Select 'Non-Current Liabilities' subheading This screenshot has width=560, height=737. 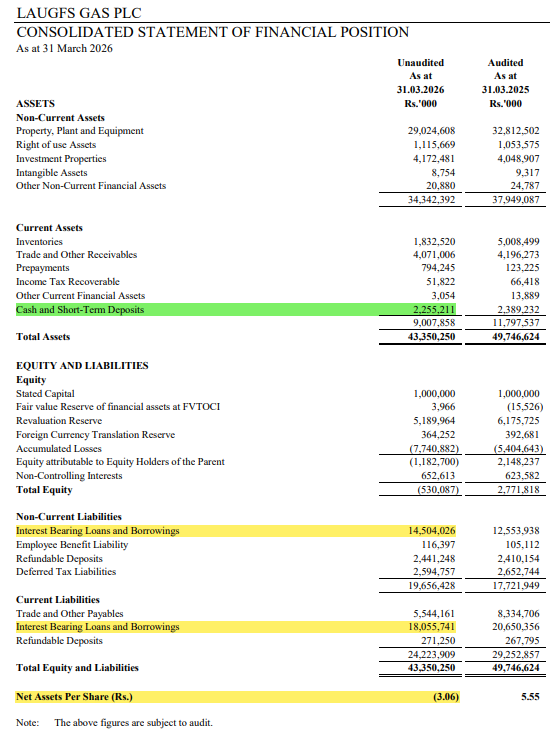tap(69, 517)
